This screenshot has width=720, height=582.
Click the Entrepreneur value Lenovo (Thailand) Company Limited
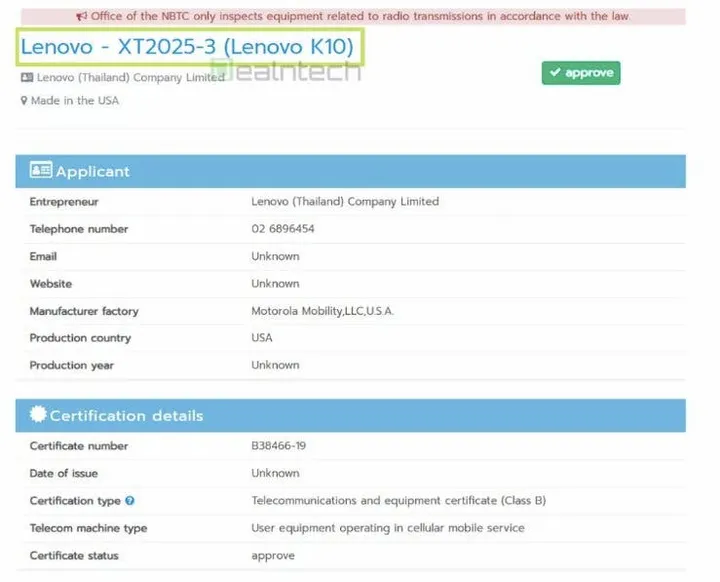345,202
